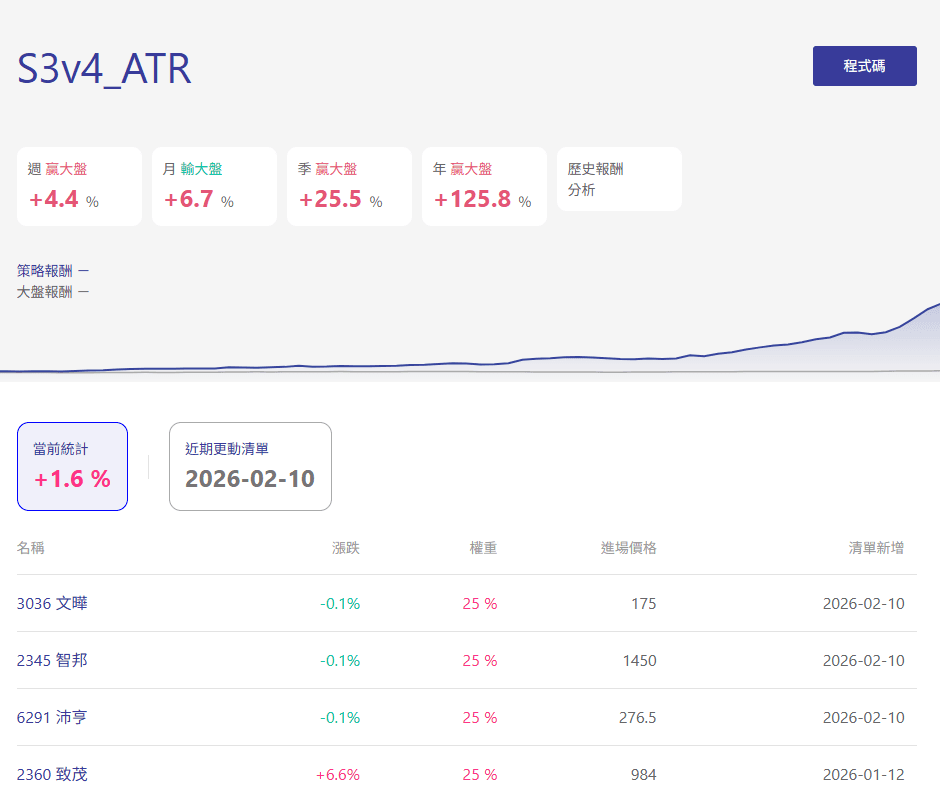Open the 2360 致茂 stock page
This screenshot has height=811, width=940.
[52, 775]
